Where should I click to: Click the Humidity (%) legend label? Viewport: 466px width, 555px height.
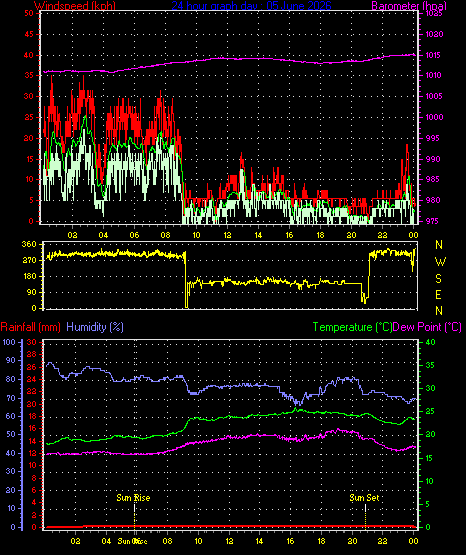pyautogui.click(x=95, y=327)
